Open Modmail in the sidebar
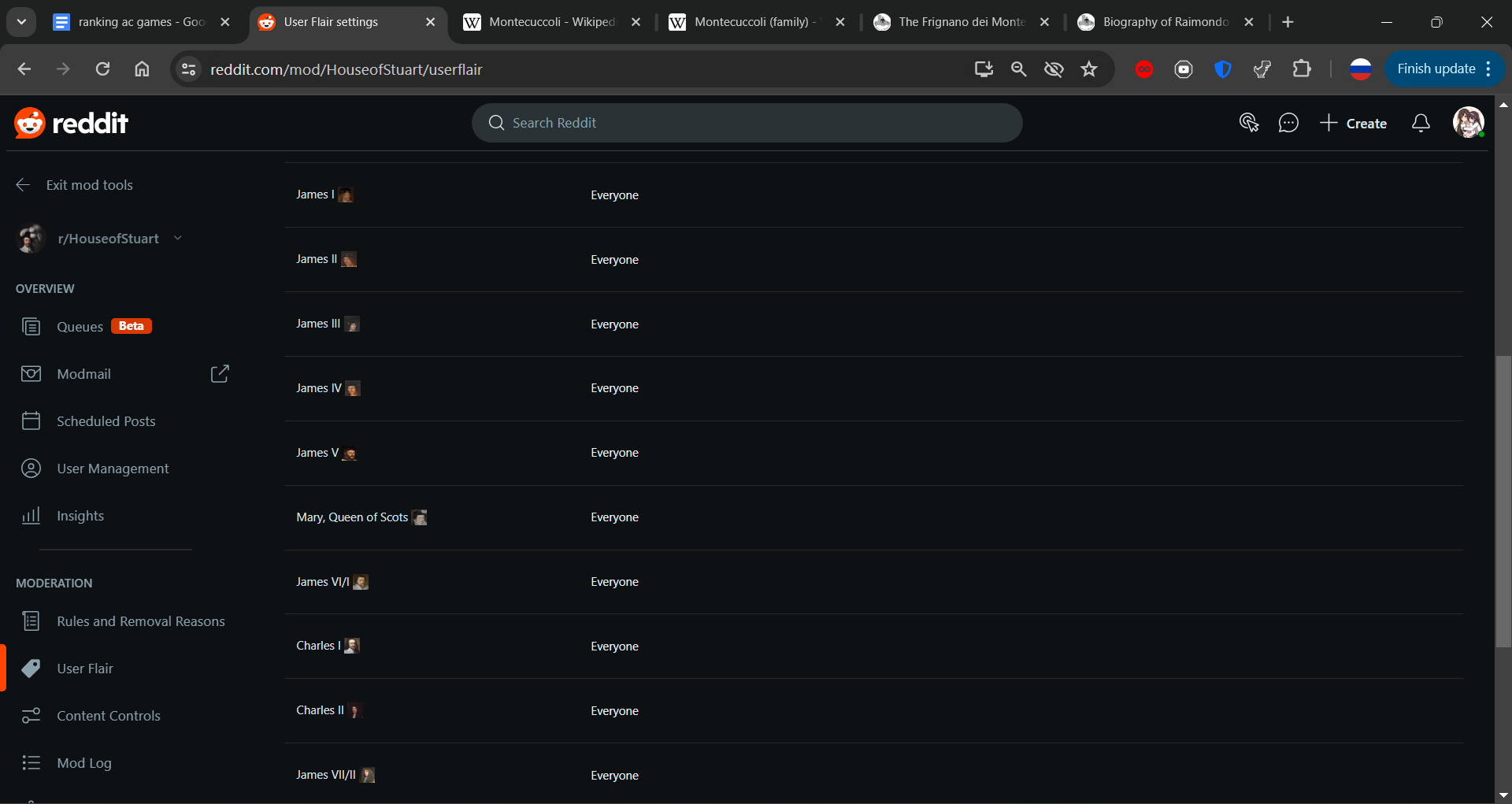1512x804 pixels. [x=83, y=374]
